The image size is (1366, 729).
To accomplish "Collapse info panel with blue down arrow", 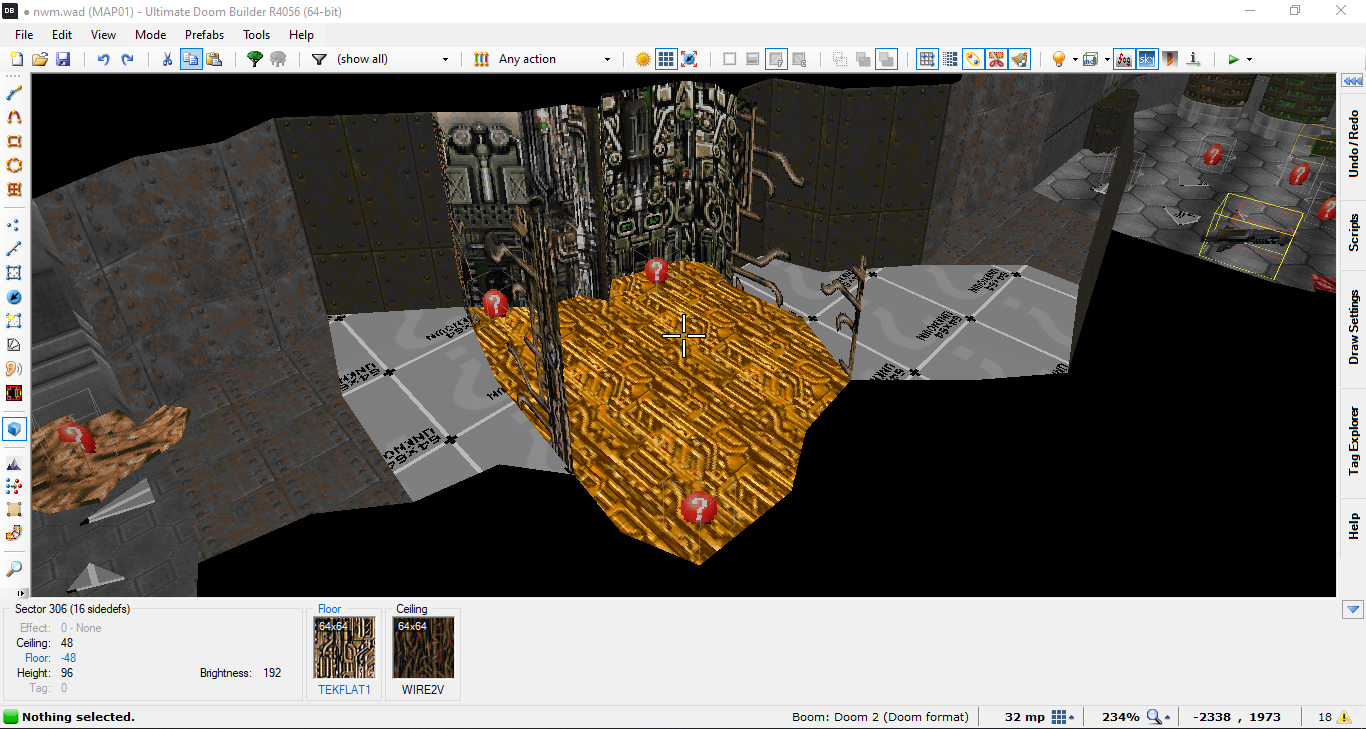I will pos(1353,609).
